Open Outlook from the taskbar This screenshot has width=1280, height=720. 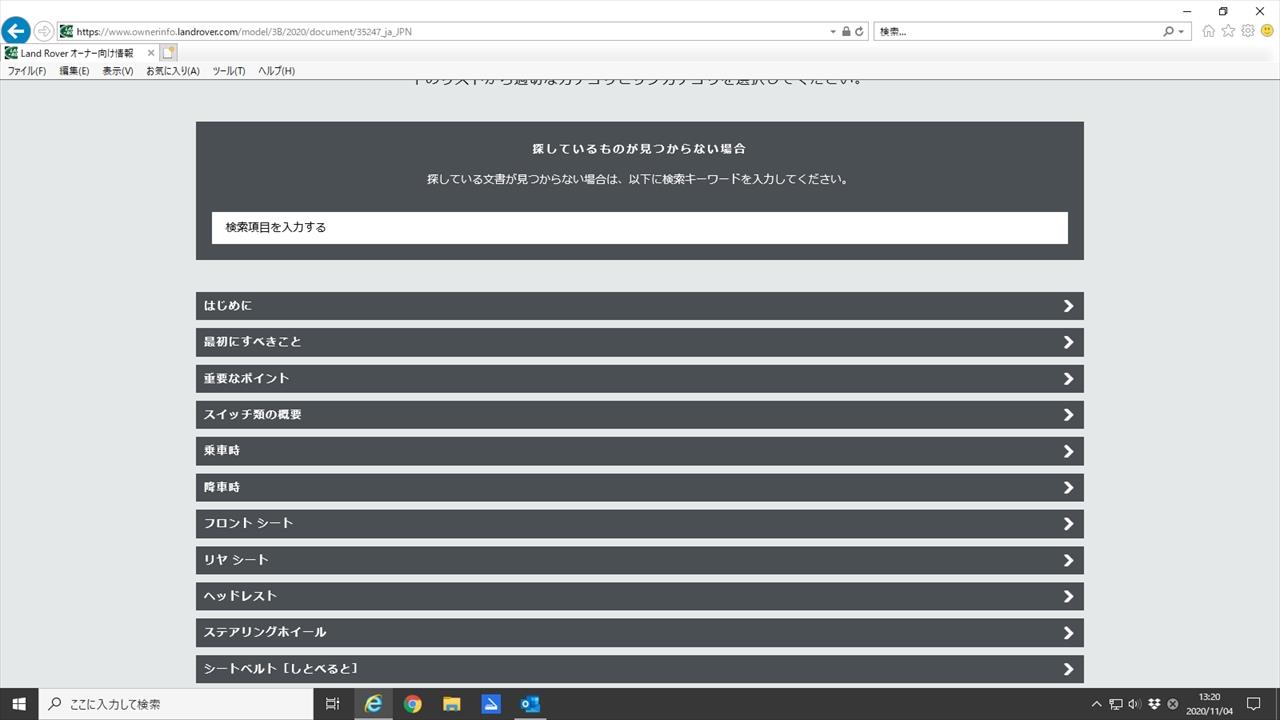click(x=530, y=704)
